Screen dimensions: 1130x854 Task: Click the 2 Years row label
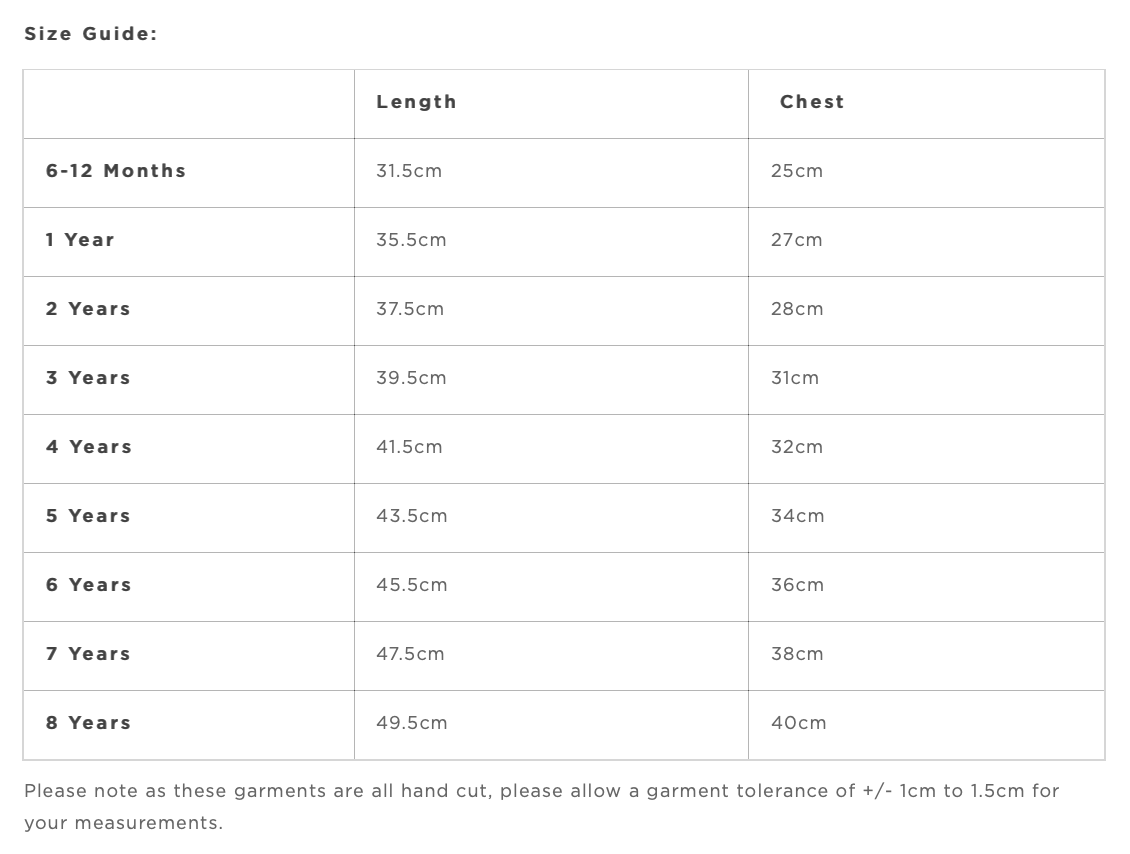pyautogui.click(x=88, y=309)
